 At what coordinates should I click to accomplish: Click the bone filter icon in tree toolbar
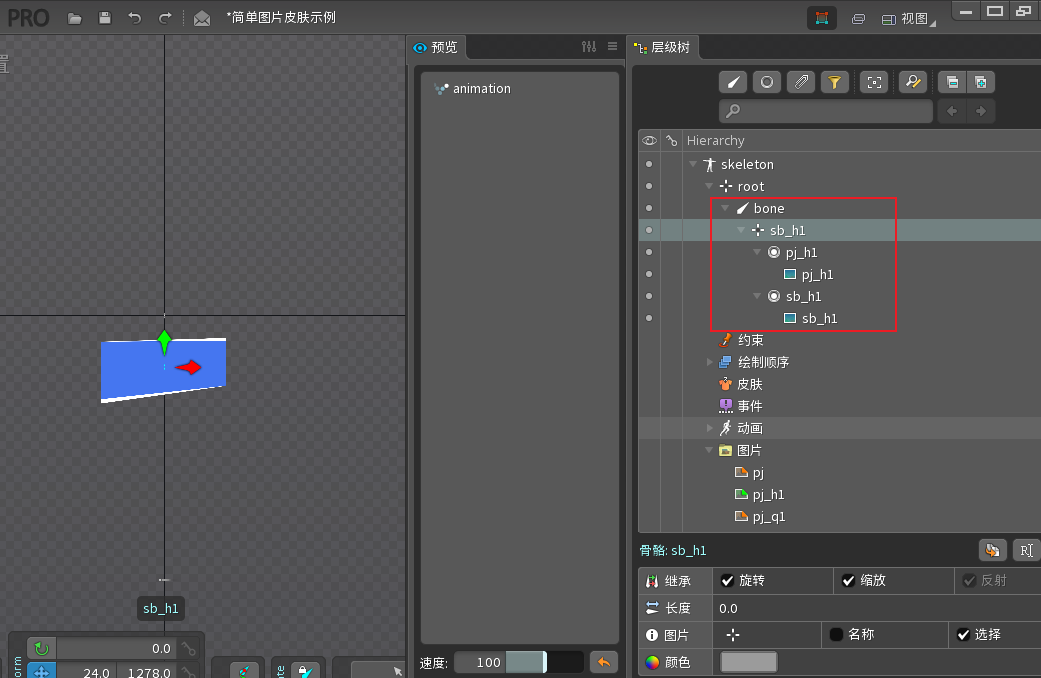tap(733, 82)
